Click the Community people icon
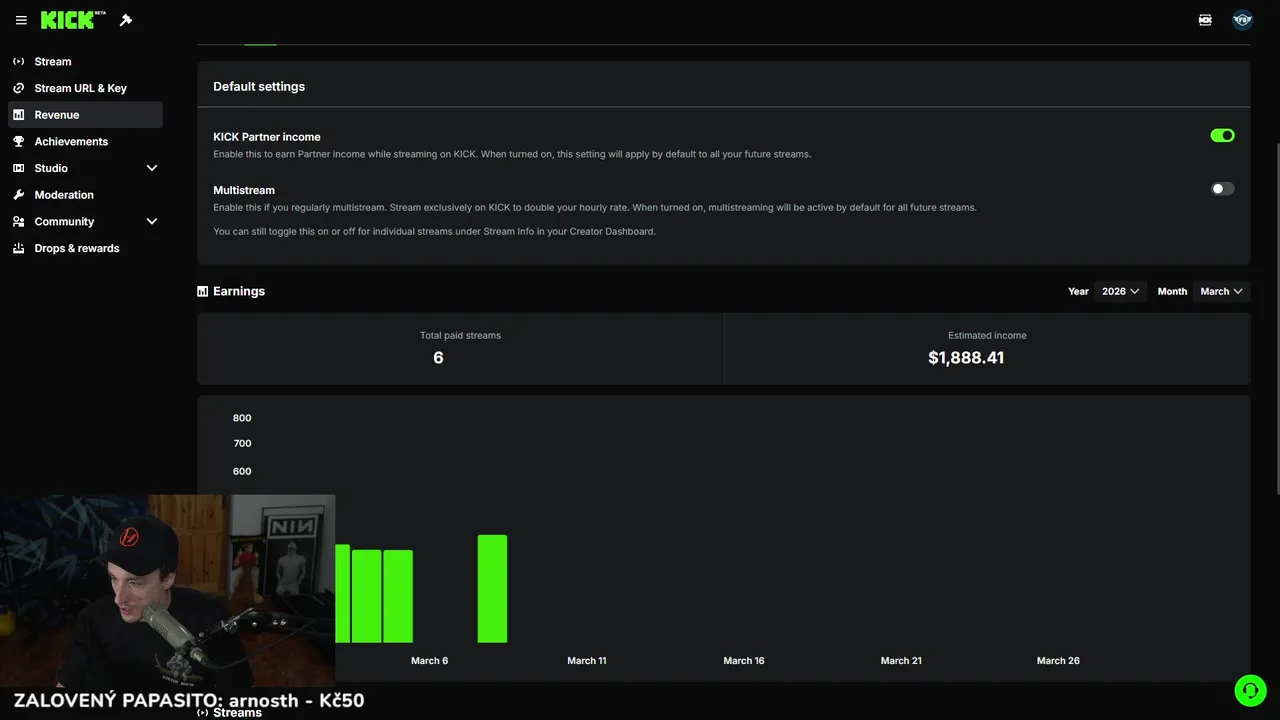Viewport: 1280px width, 720px height. coord(19,221)
